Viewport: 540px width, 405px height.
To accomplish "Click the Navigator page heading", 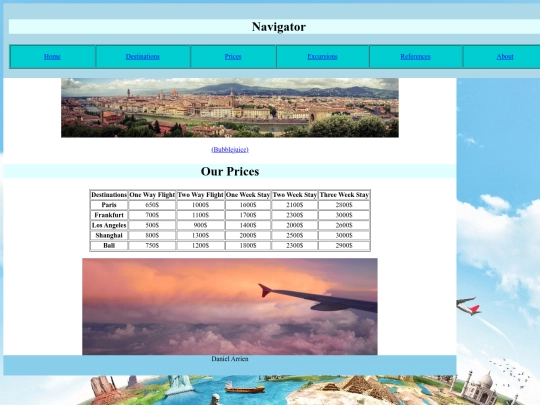I will point(279,27).
